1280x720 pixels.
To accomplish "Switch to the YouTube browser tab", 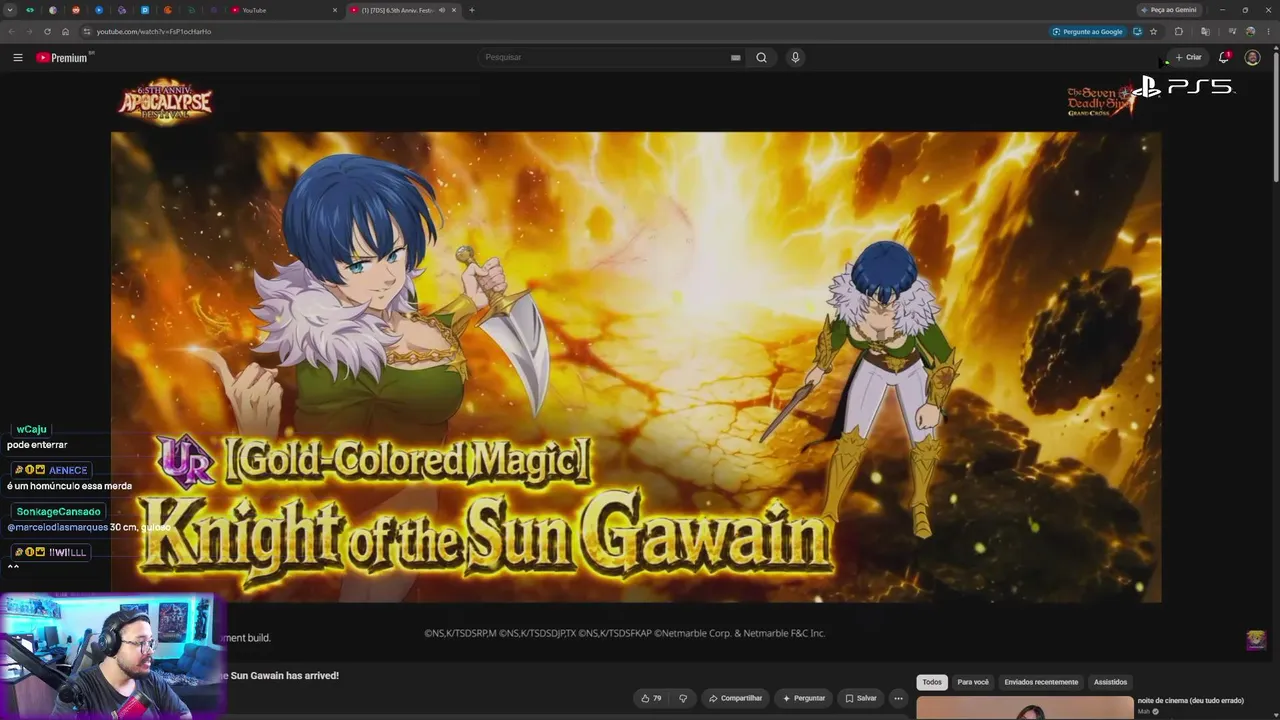I will click(x=284, y=10).
